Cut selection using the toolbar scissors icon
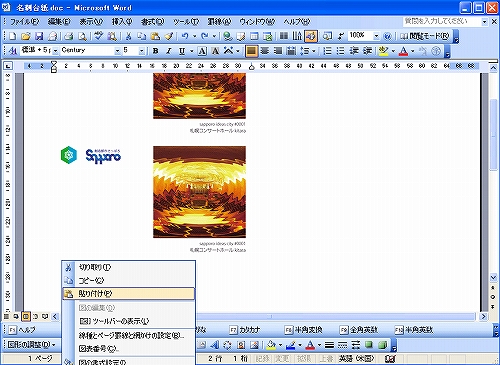Viewport: 500px width, 365px height. pyautogui.click(x=129, y=36)
